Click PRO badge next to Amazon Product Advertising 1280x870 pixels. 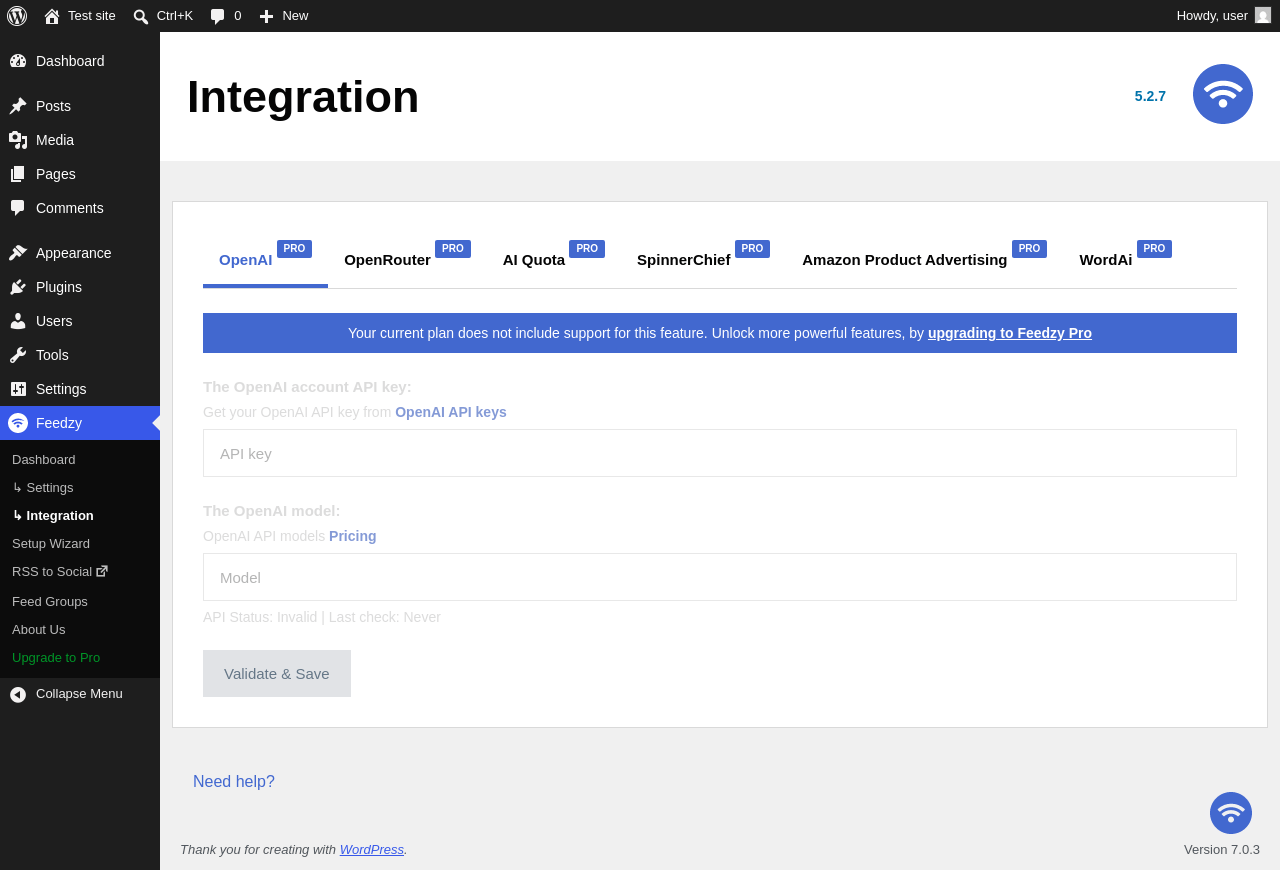point(1029,249)
